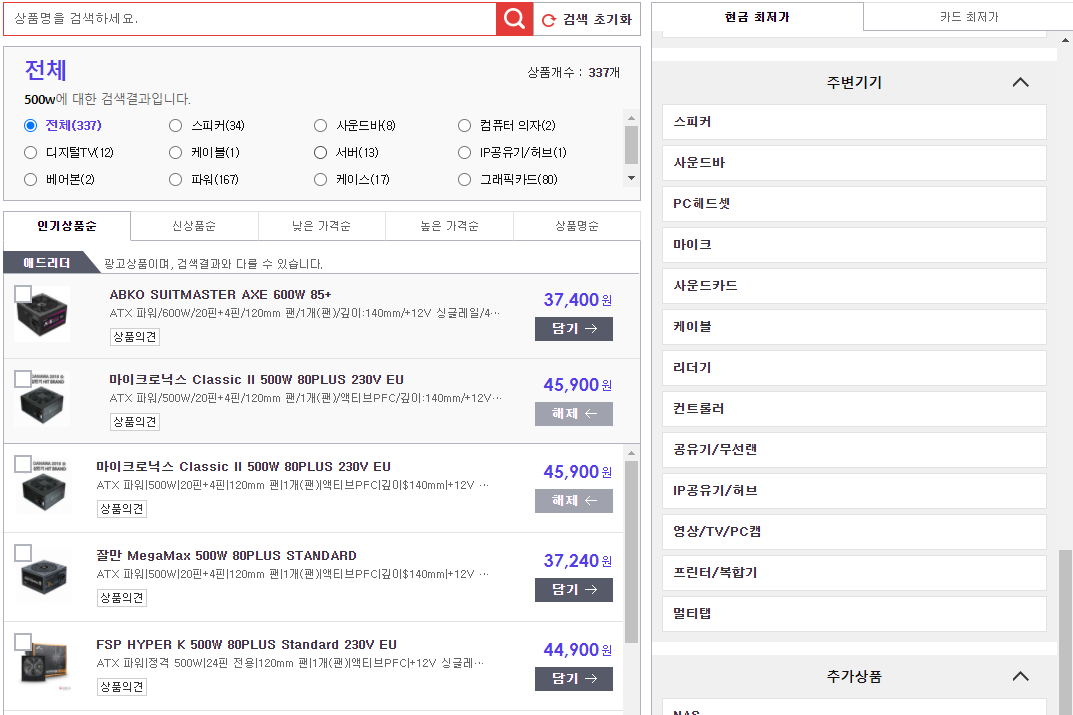
Task: Tick checkbox for ABKO SUITMASTER AXE 600W
Action: coord(23,294)
